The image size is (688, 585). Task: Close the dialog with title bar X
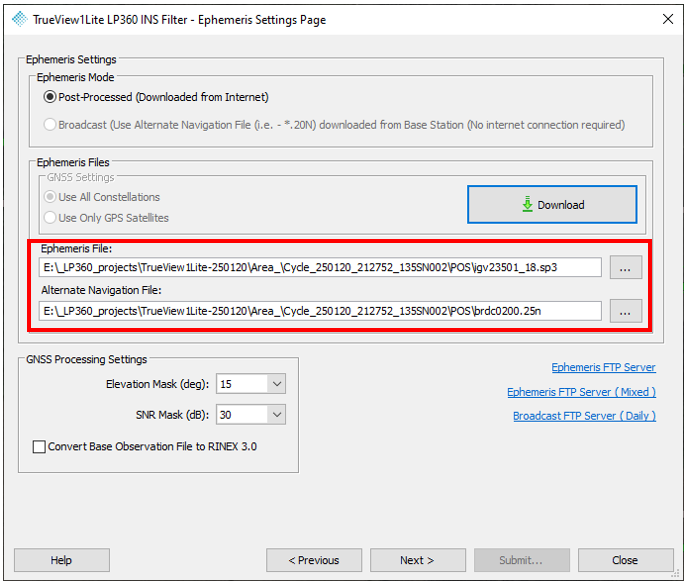coord(668,19)
